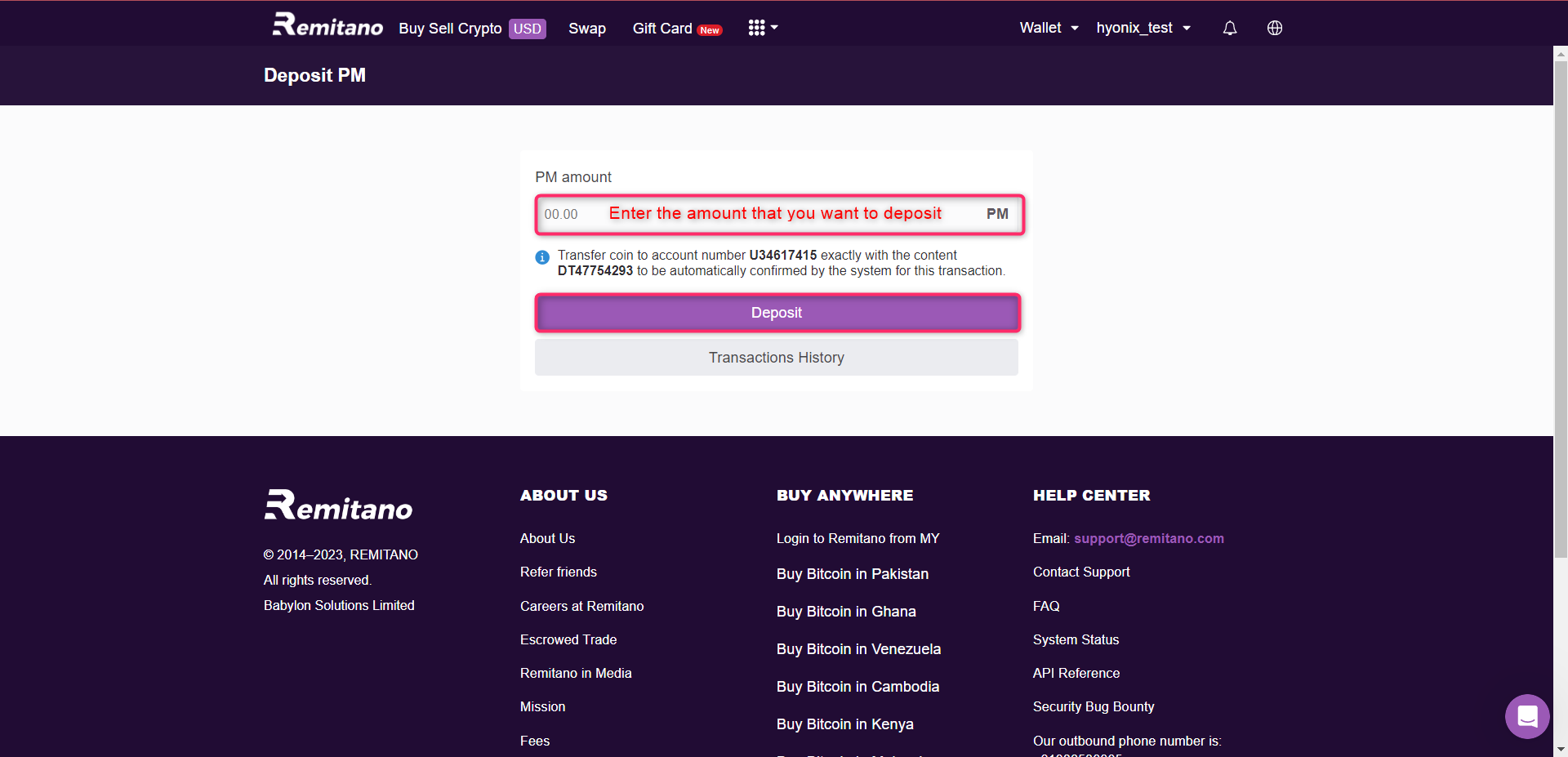Open the Buy Bitcoin in Pakistan link

pyautogui.click(x=852, y=574)
